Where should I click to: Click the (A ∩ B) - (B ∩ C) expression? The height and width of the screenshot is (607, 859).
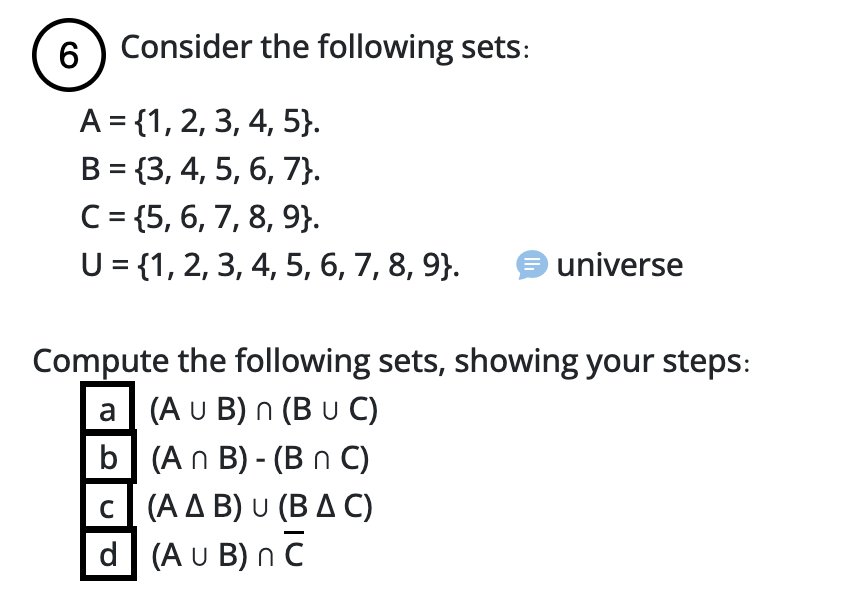point(260,458)
